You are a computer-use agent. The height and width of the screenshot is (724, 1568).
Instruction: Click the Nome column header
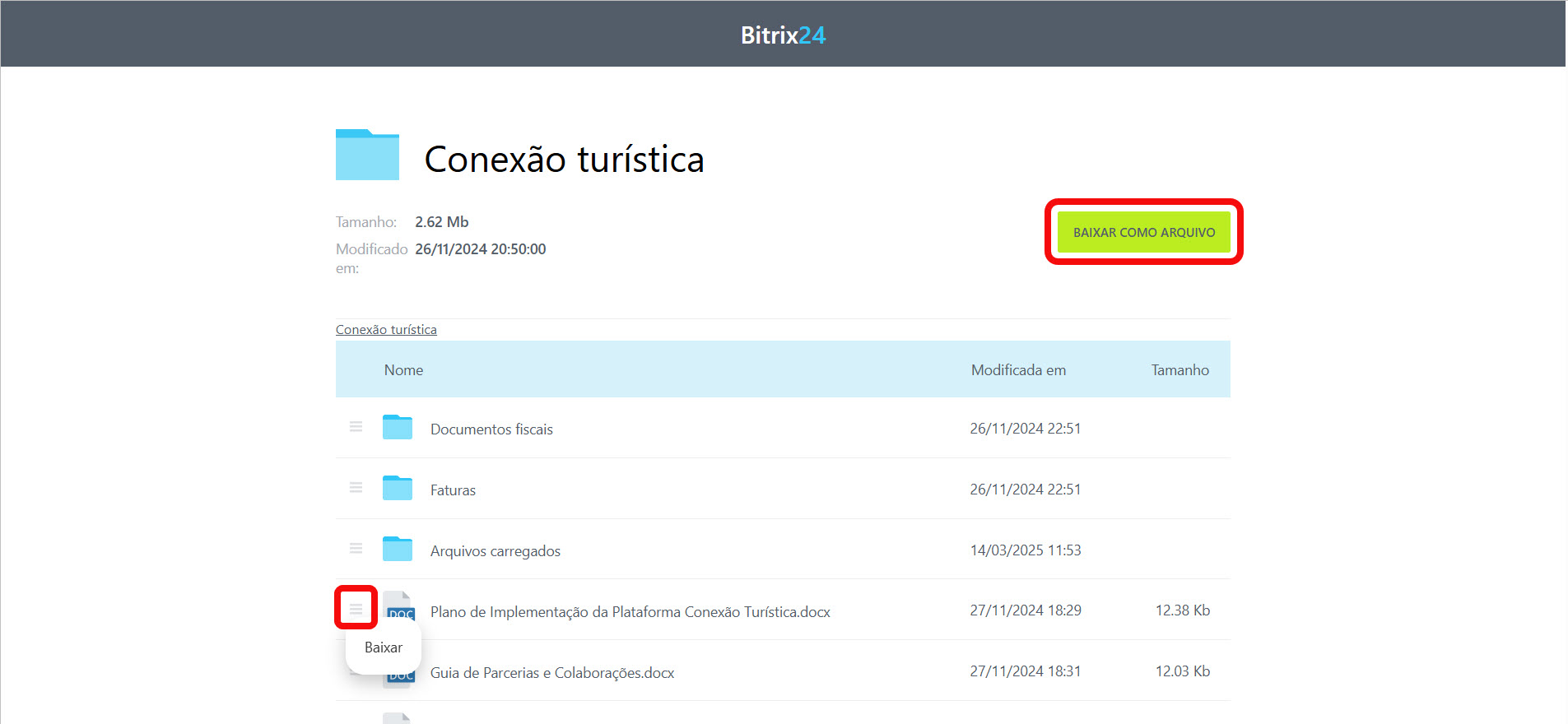403,370
